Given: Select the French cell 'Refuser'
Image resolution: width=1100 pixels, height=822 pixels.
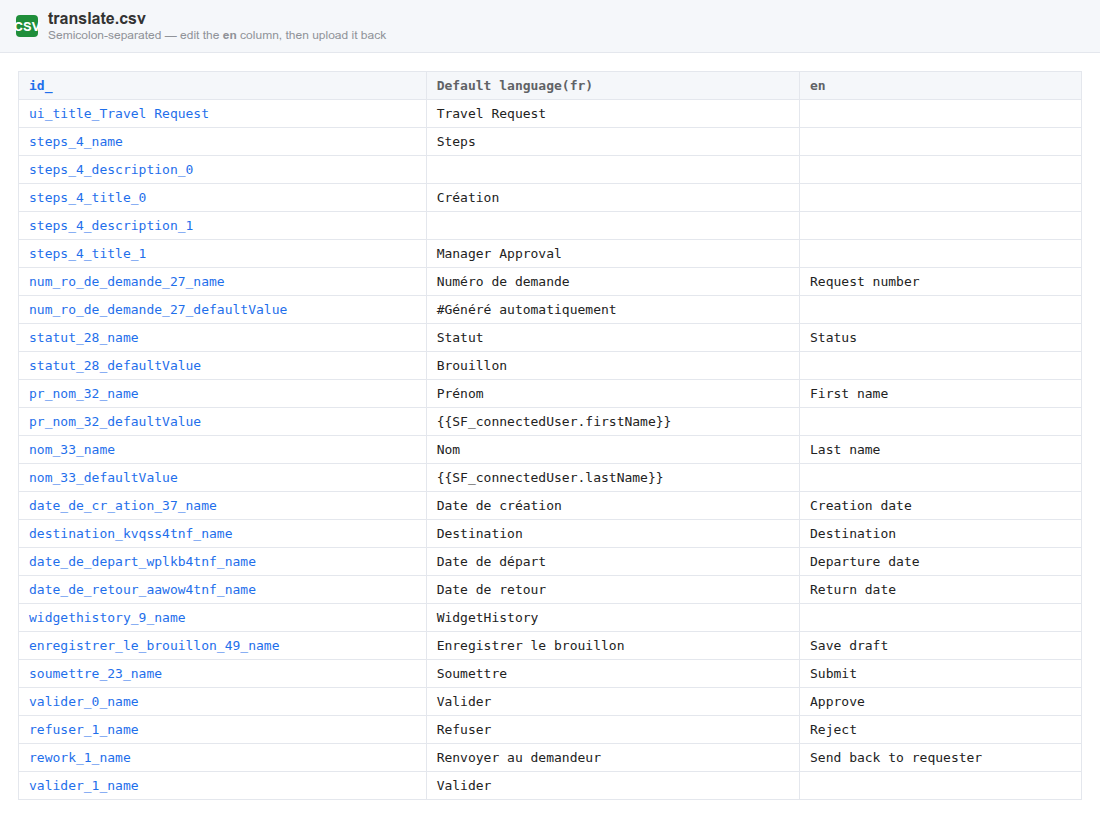Looking at the screenshot, I should click(612, 730).
